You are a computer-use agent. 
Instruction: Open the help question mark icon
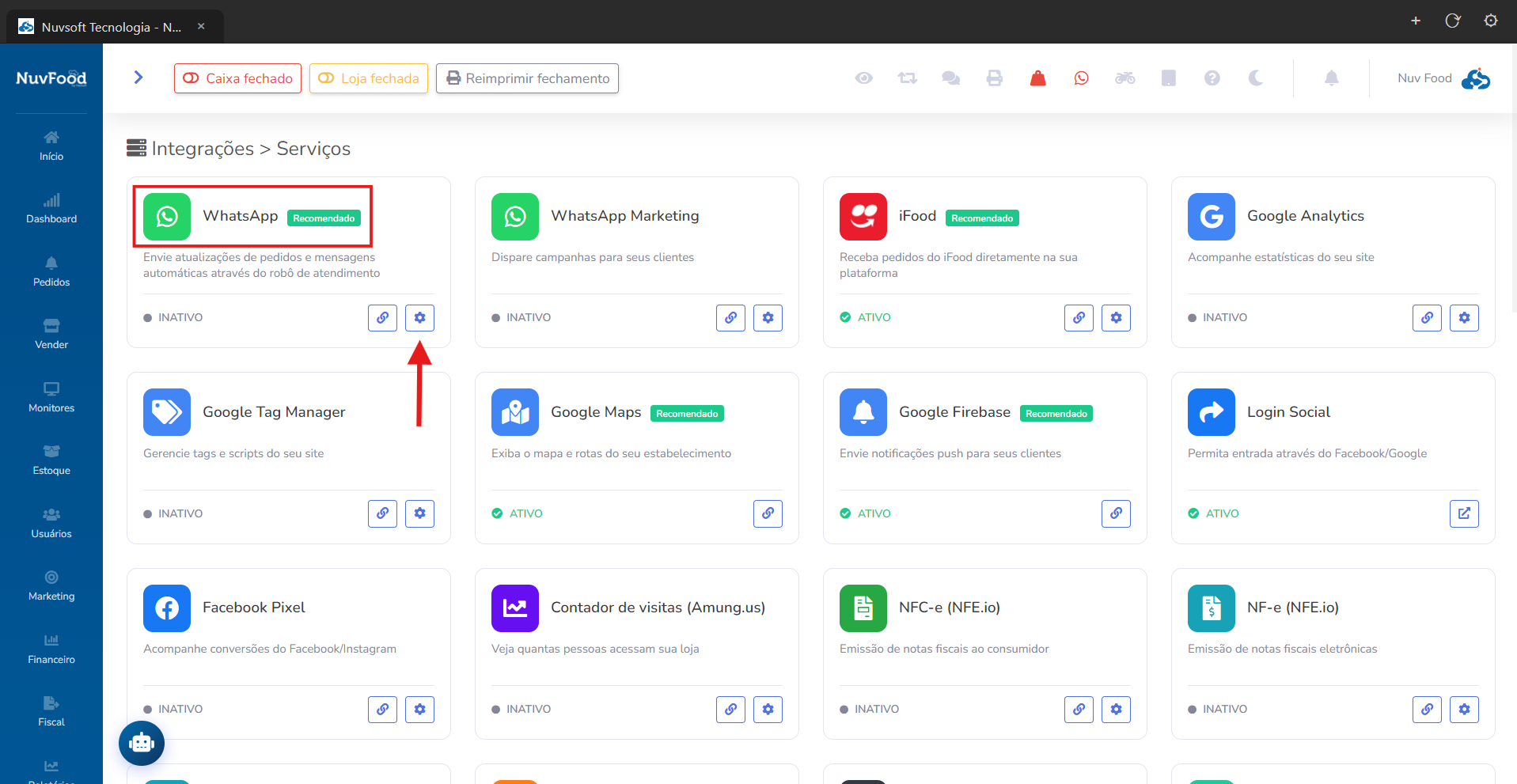[x=1212, y=78]
